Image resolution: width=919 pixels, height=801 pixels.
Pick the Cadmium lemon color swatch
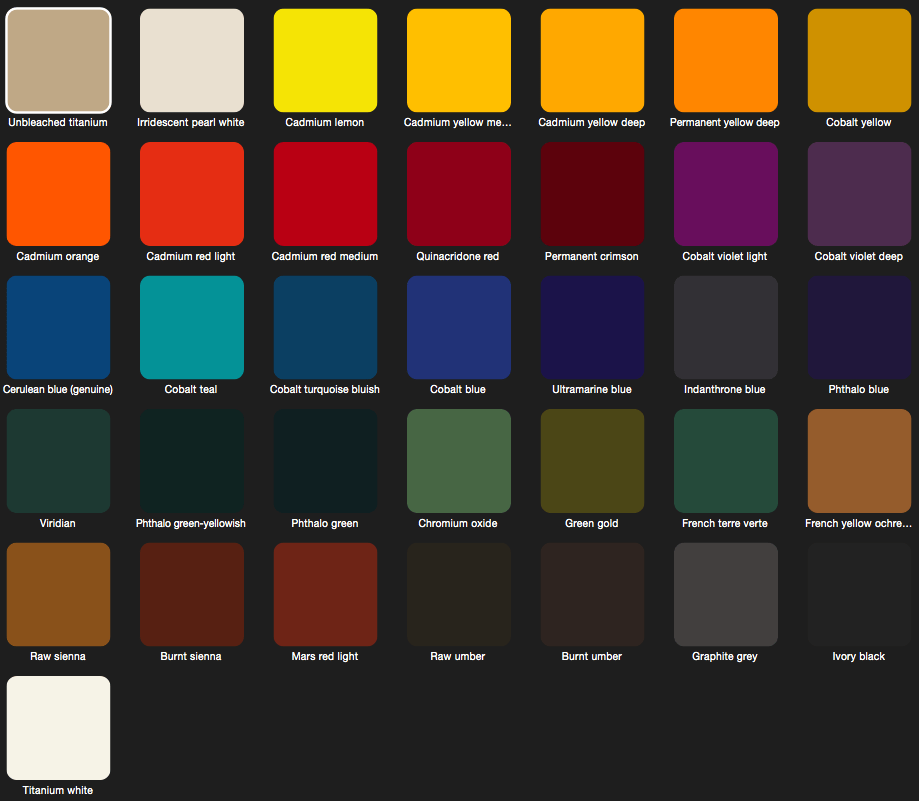click(325, 60)
